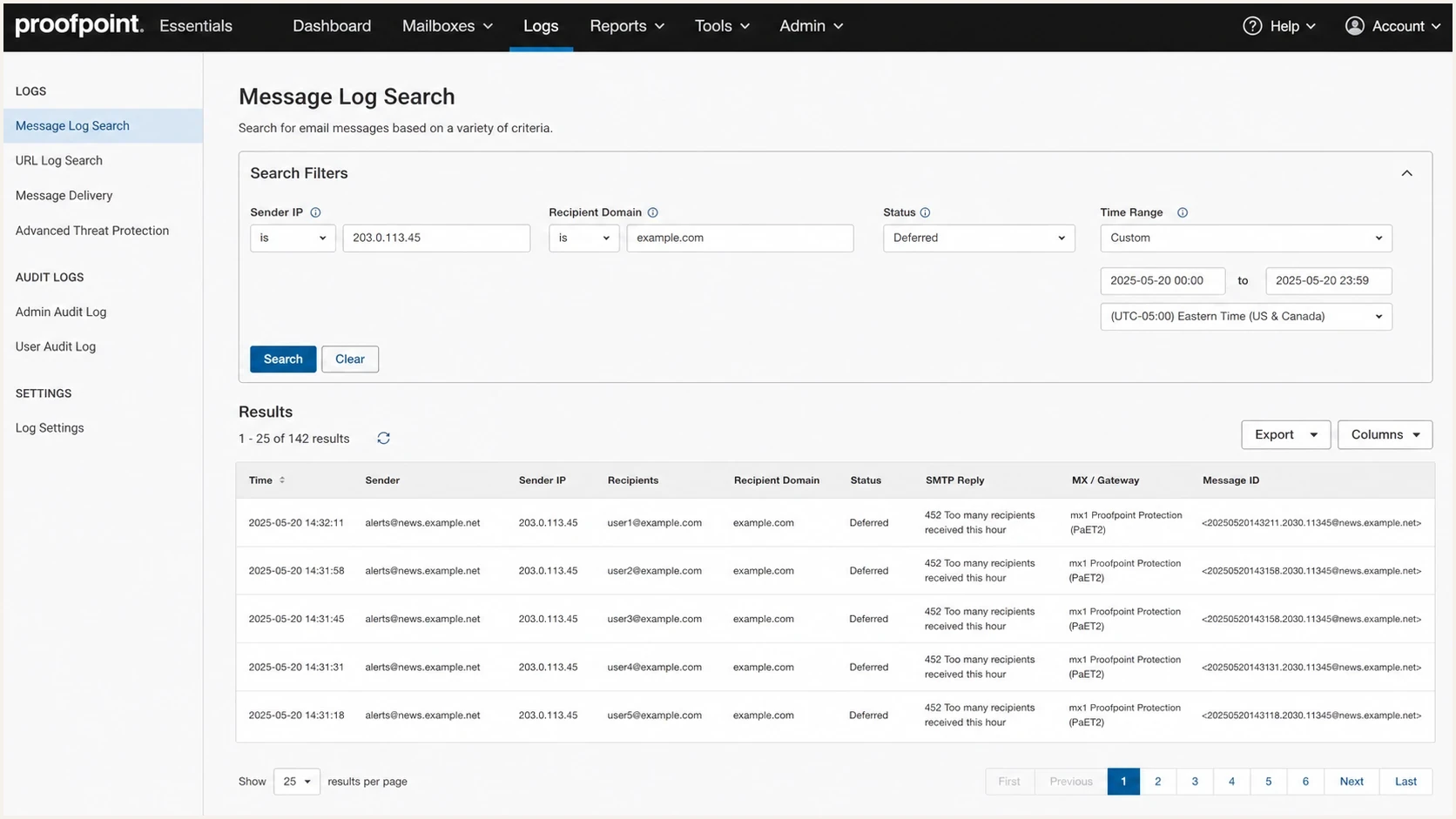Open User Audit Log
Image resolution: width=1456 pixels, height=819 pixels.
[56, 346]
